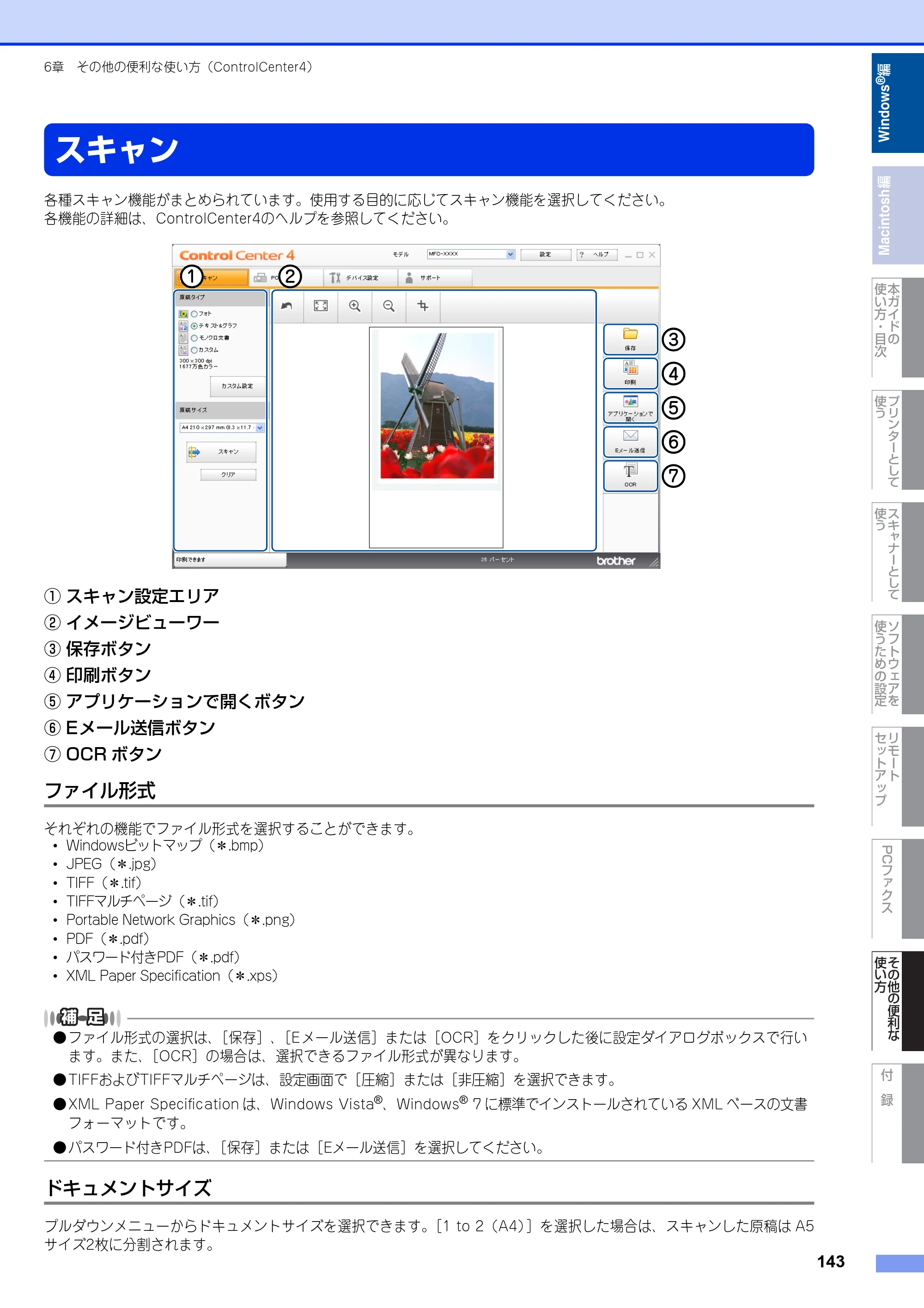Open the 原稿サイズ A4 dropdown
The width and height of the screenshot is (924, 1308).
222,428
